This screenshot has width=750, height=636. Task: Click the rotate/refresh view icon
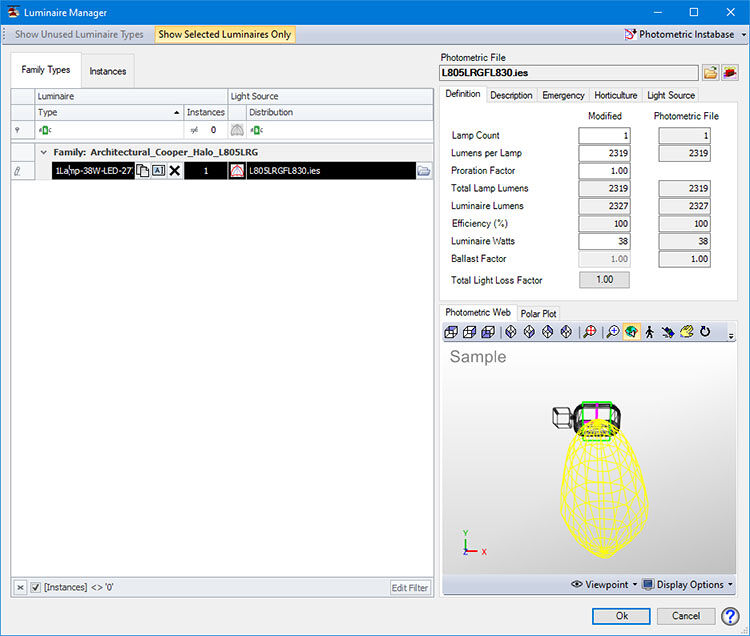click(705, 332)
